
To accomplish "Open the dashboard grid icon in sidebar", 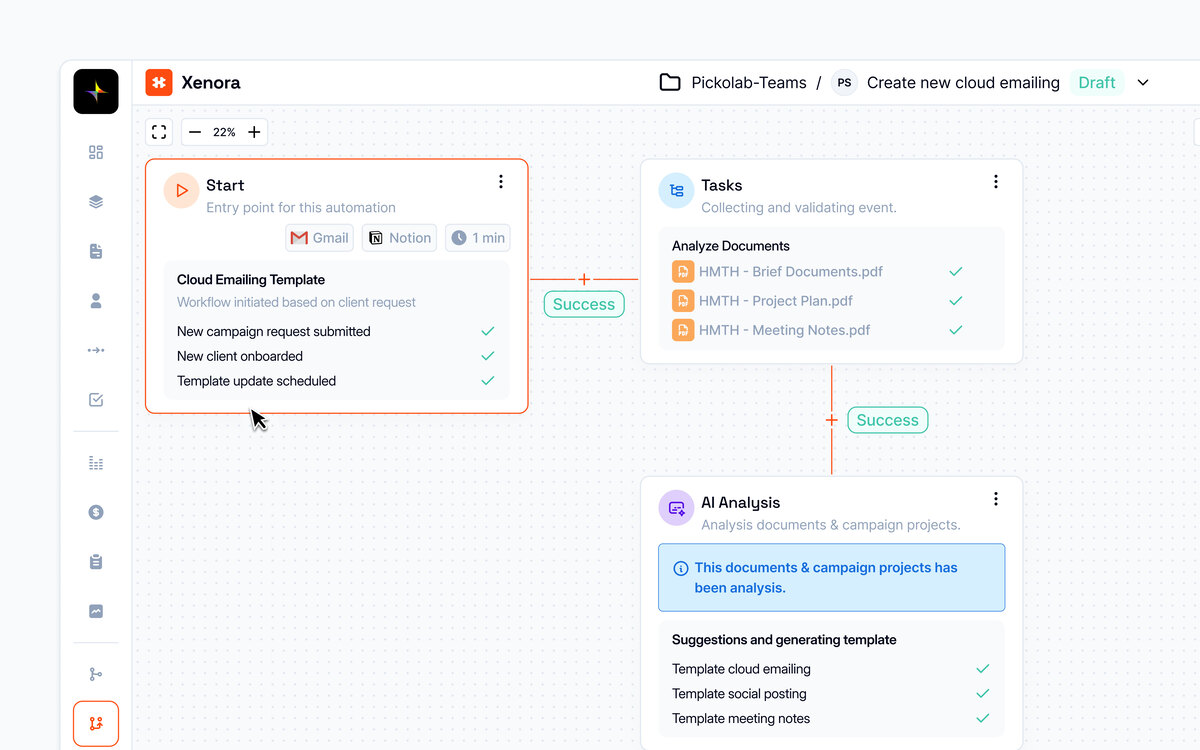I will click(x=96, y=152).
